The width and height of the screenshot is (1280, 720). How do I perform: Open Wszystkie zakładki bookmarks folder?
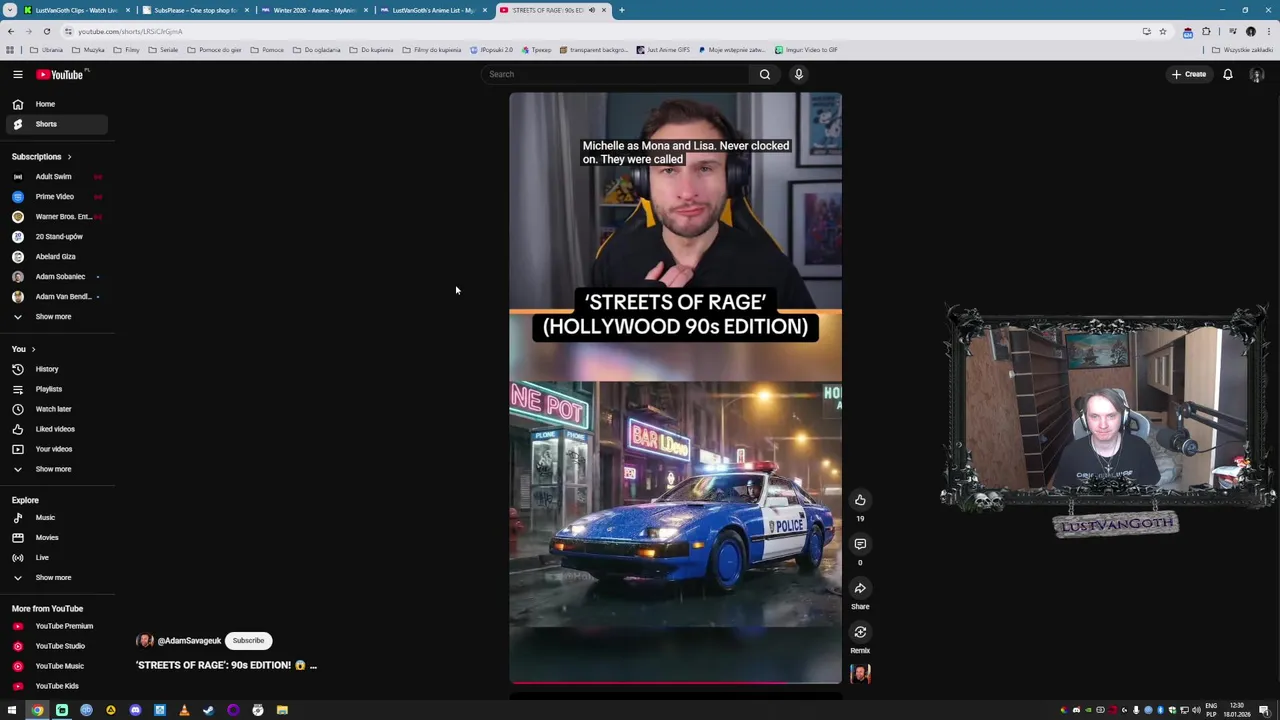[1244, 50]
